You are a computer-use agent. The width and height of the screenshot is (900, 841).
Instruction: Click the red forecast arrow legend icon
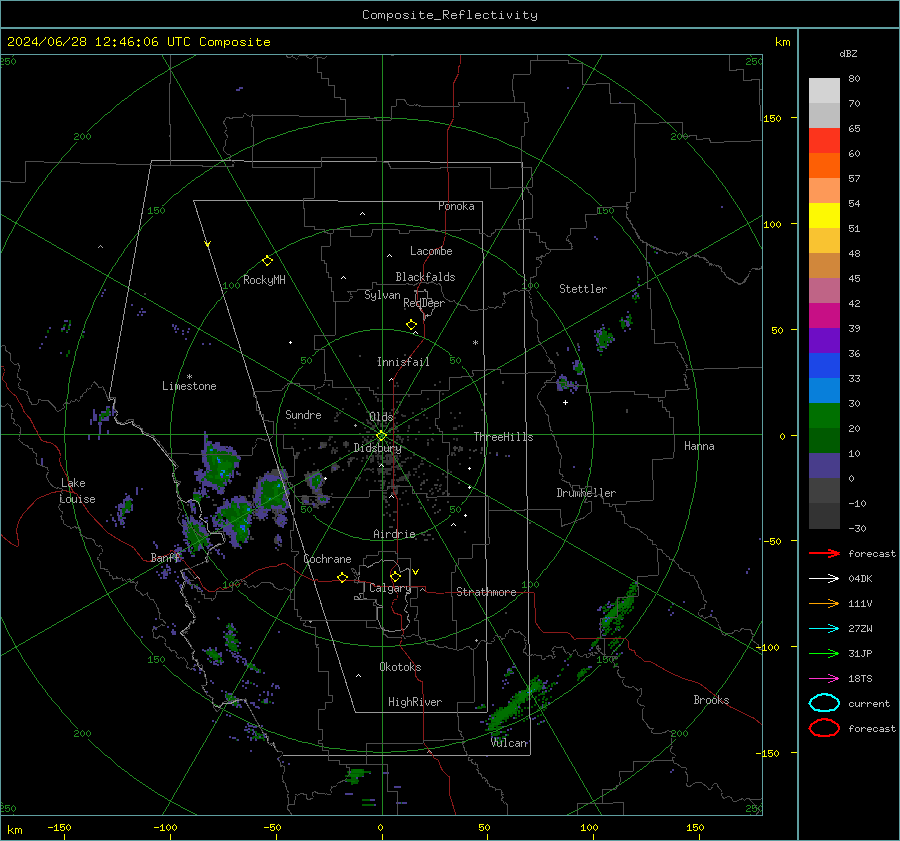824,553
